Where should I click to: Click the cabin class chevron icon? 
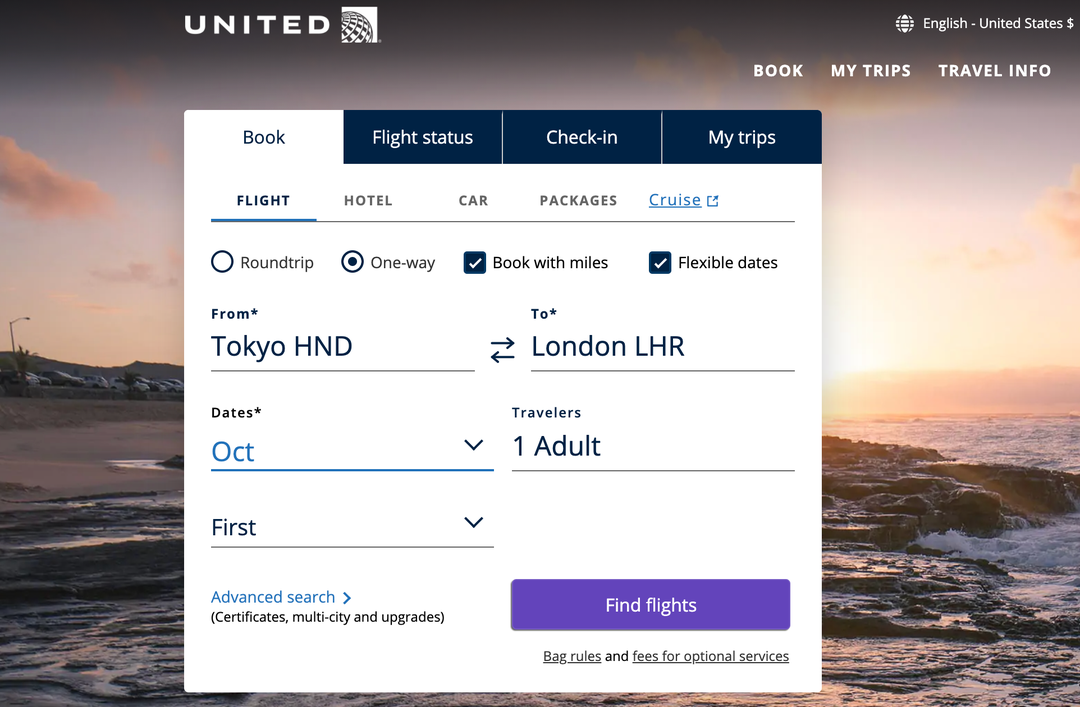point(473,521)
